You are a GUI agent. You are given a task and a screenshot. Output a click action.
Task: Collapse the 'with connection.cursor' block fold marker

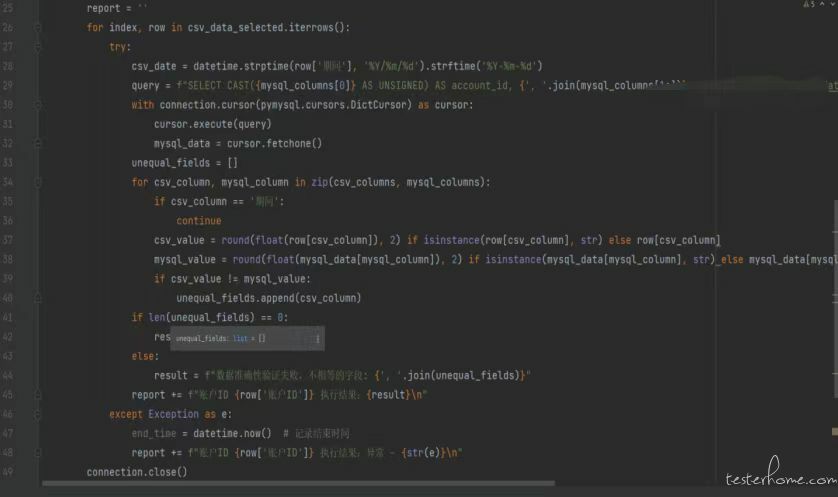[37, 105]
